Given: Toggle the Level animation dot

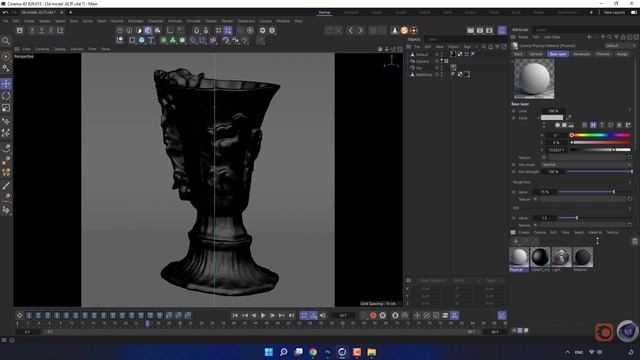Looking at the screenshot, I should point(514,111).
